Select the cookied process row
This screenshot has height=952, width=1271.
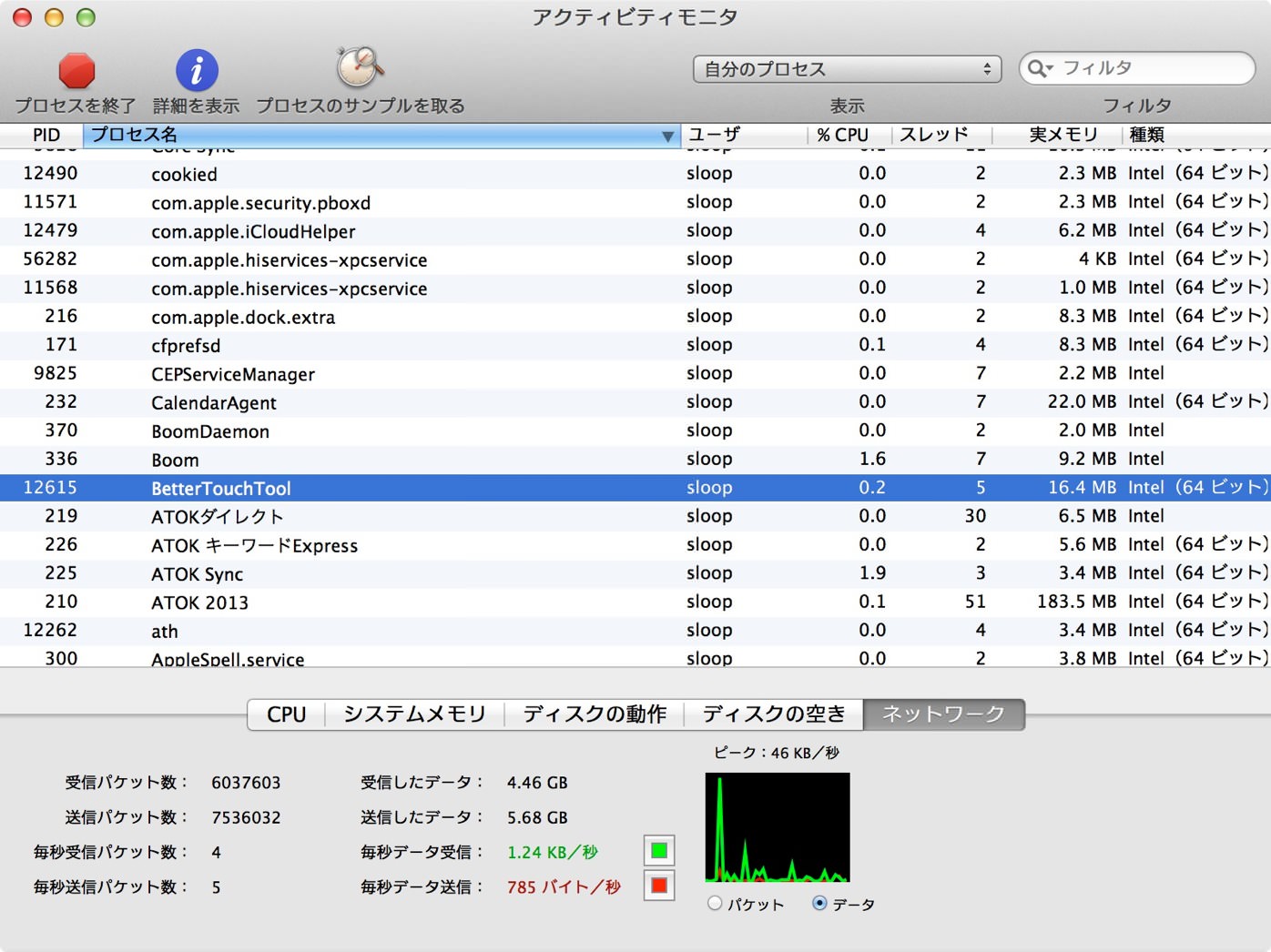635,174
